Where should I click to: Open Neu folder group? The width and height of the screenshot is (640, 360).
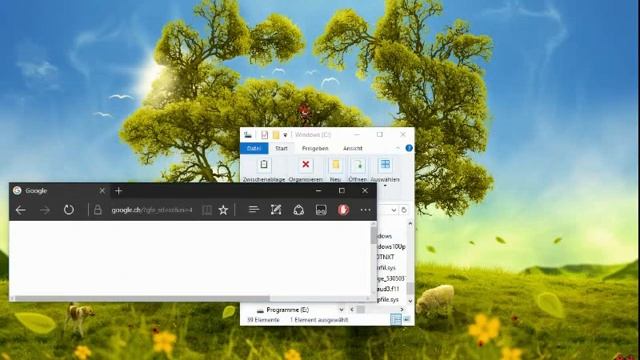click(x=335, y=170)
